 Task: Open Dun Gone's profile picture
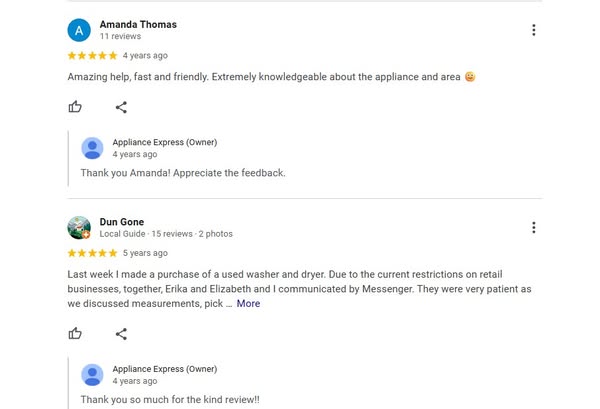tap(79, 228)
